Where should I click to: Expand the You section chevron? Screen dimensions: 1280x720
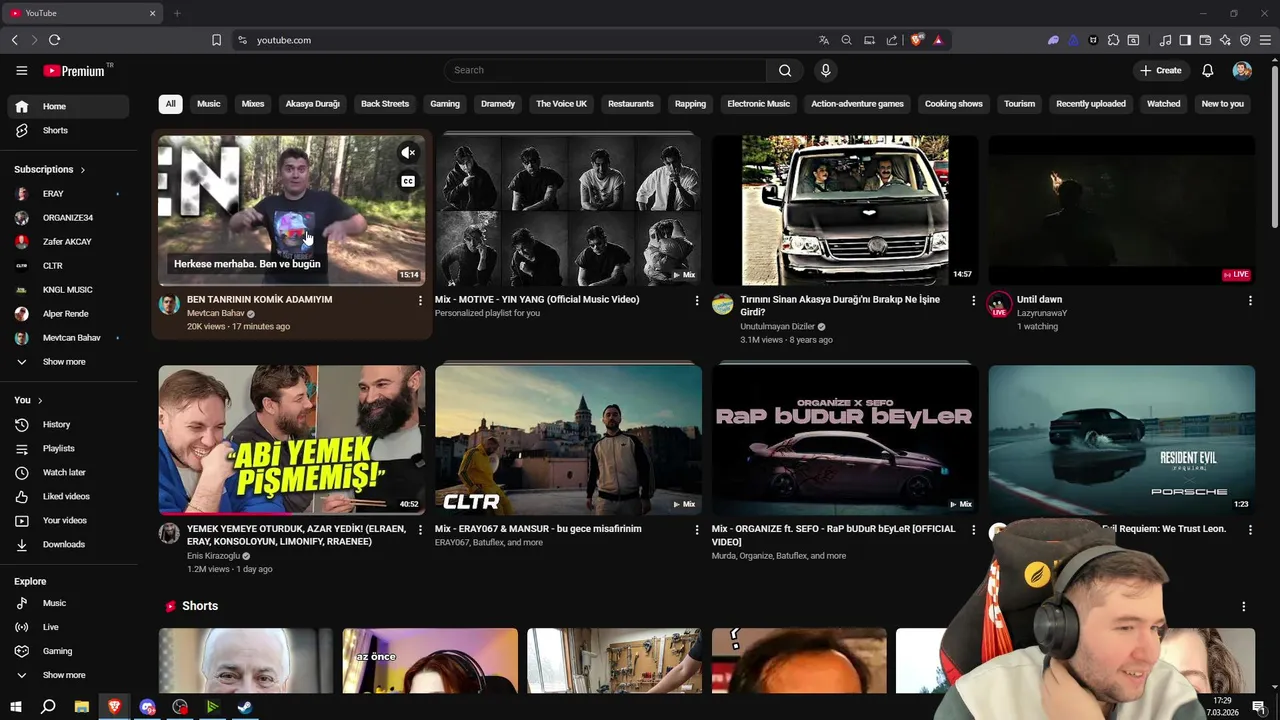pyautogui.click(x=40, y=401)
